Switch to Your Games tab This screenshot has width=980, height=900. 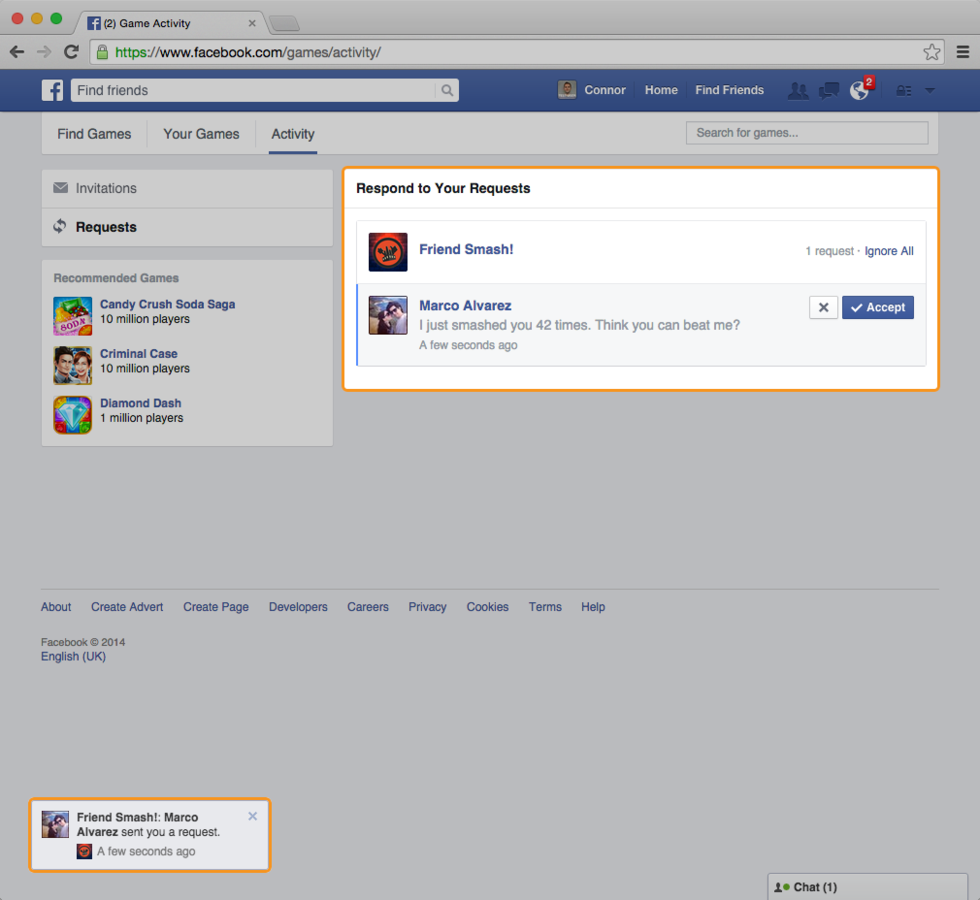pos(201,134)
